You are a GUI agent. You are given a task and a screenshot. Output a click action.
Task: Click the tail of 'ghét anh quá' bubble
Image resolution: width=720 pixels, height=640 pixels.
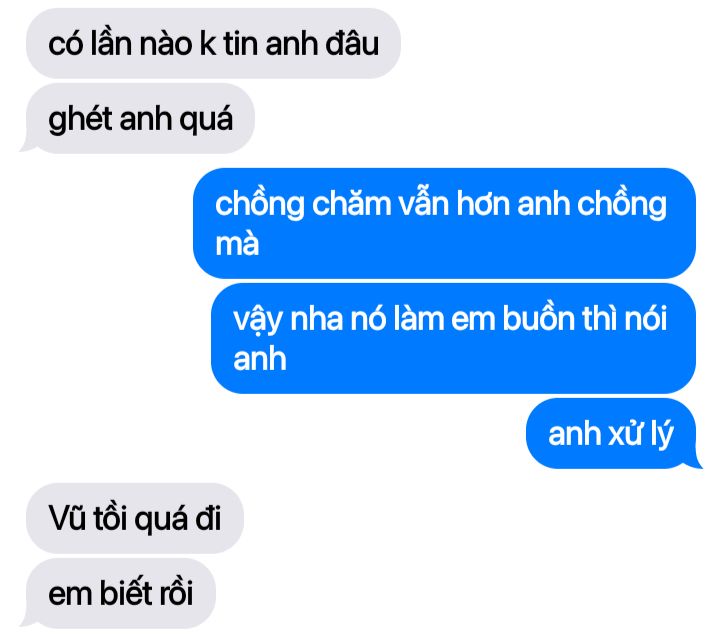(x=27, y=144)
